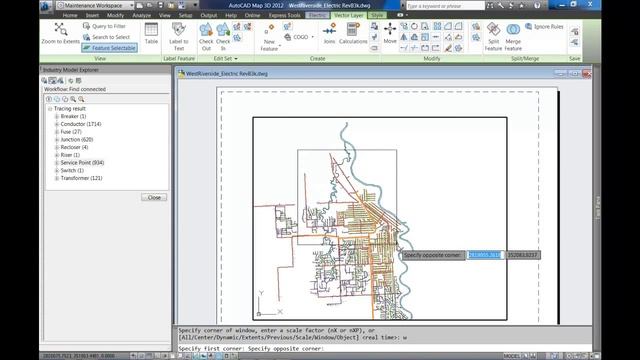Click the keyword search field
Viewport: 640px width, 360px height.
[445, 6]
